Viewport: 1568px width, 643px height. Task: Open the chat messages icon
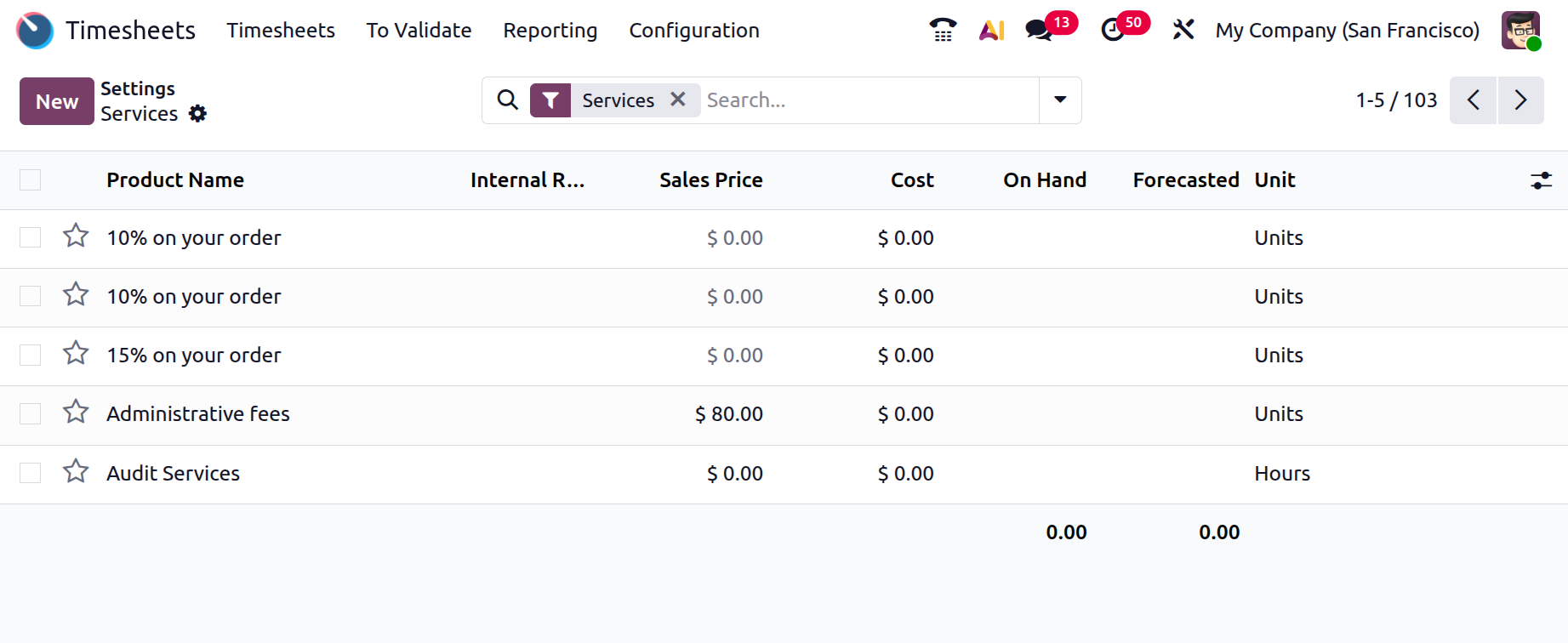pos(1039,31)
